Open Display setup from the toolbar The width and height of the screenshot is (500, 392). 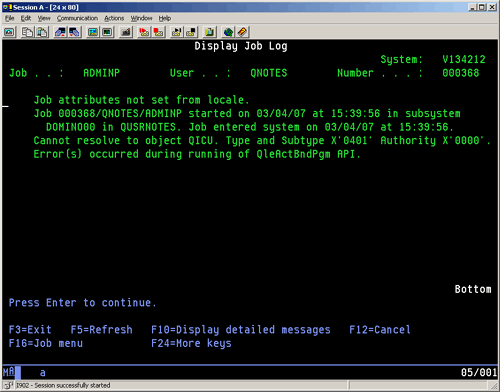[93, 32]
